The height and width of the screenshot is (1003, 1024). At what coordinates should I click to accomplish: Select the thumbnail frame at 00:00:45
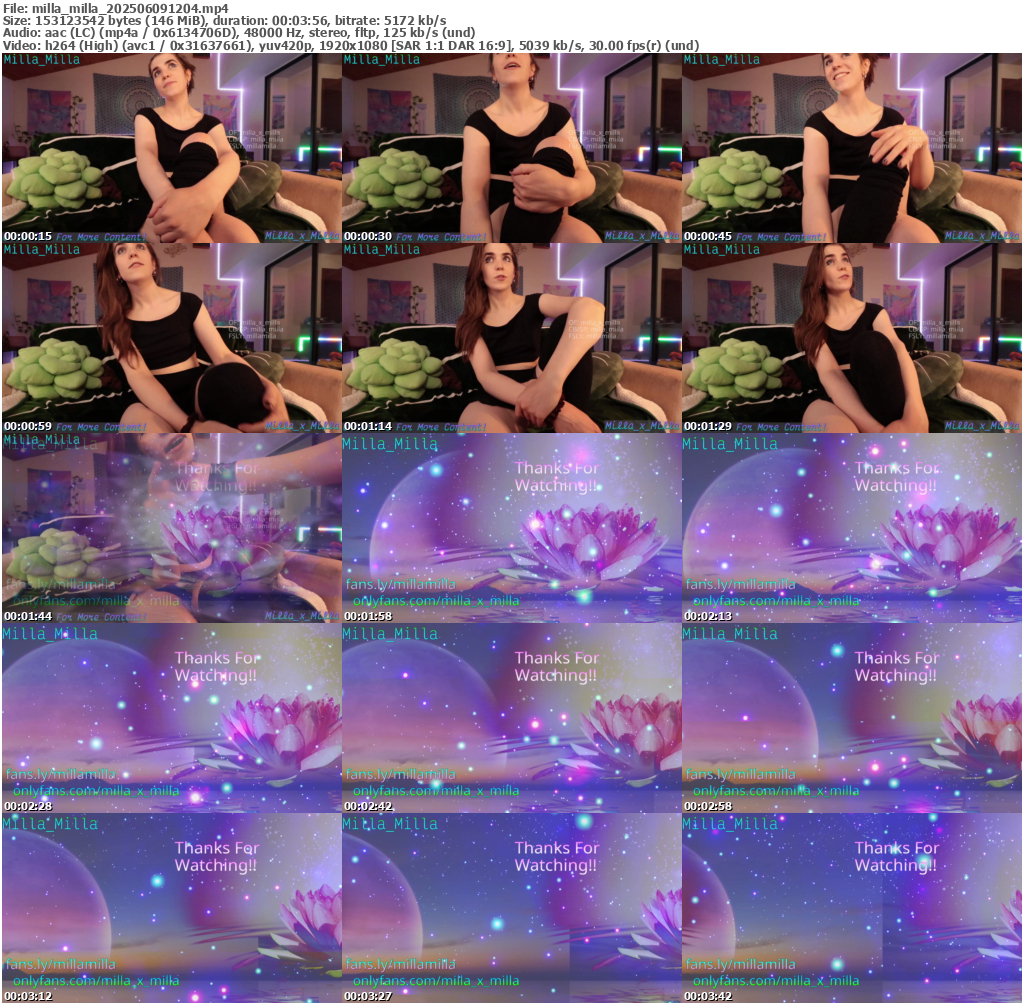(852, 148)
